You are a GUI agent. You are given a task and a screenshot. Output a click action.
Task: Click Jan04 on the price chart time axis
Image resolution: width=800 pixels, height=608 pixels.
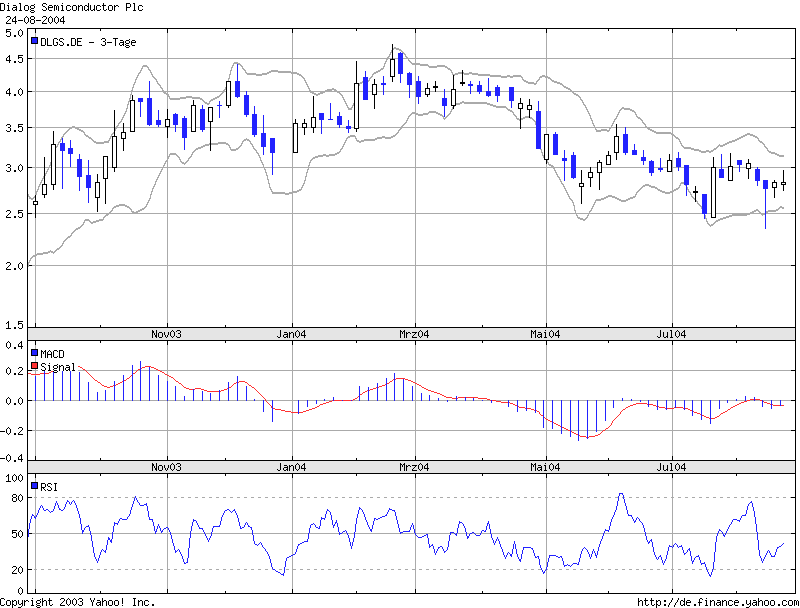click(x=291, y=333)
